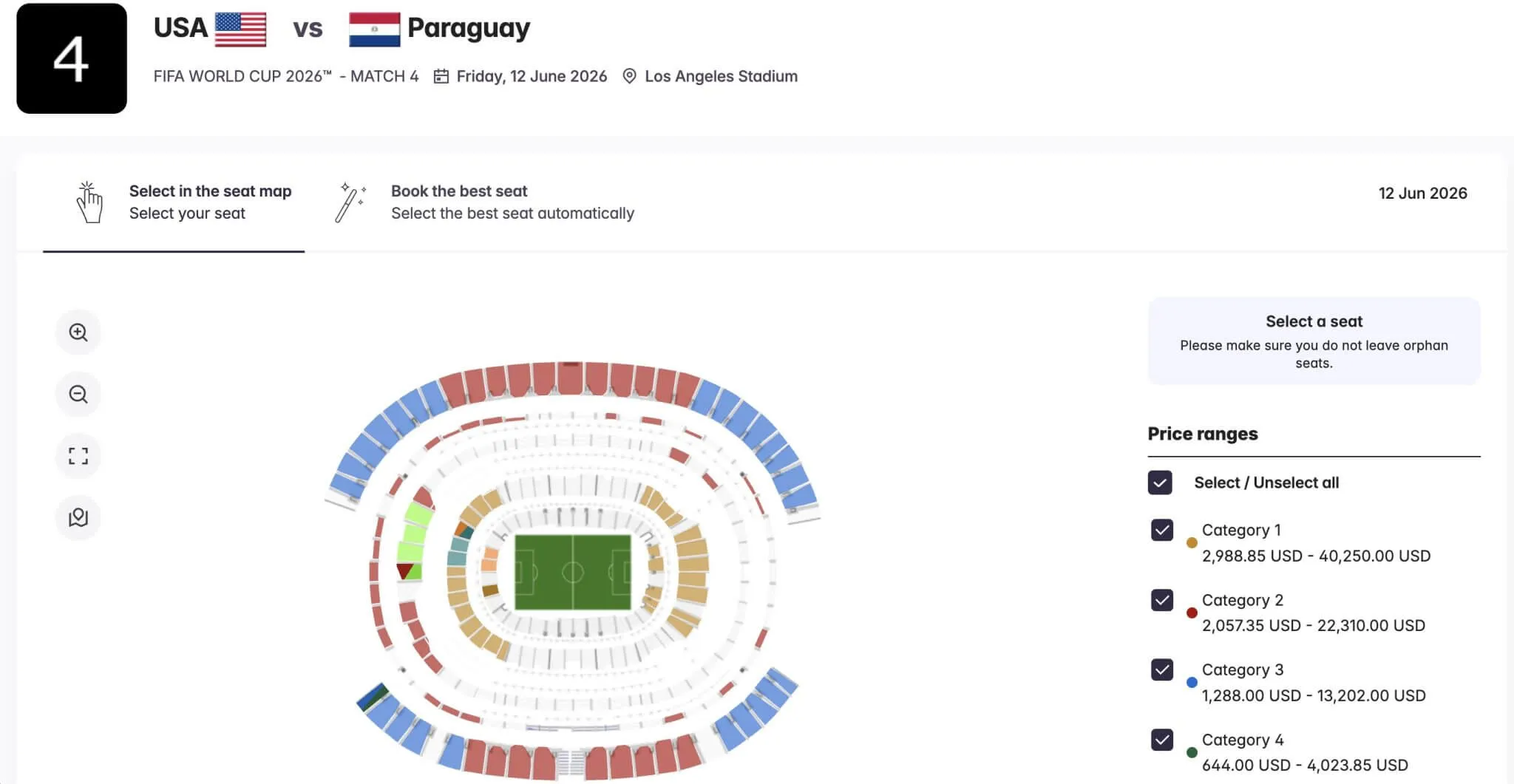
Task: Click the match number 4 badge
Action: 72,55
